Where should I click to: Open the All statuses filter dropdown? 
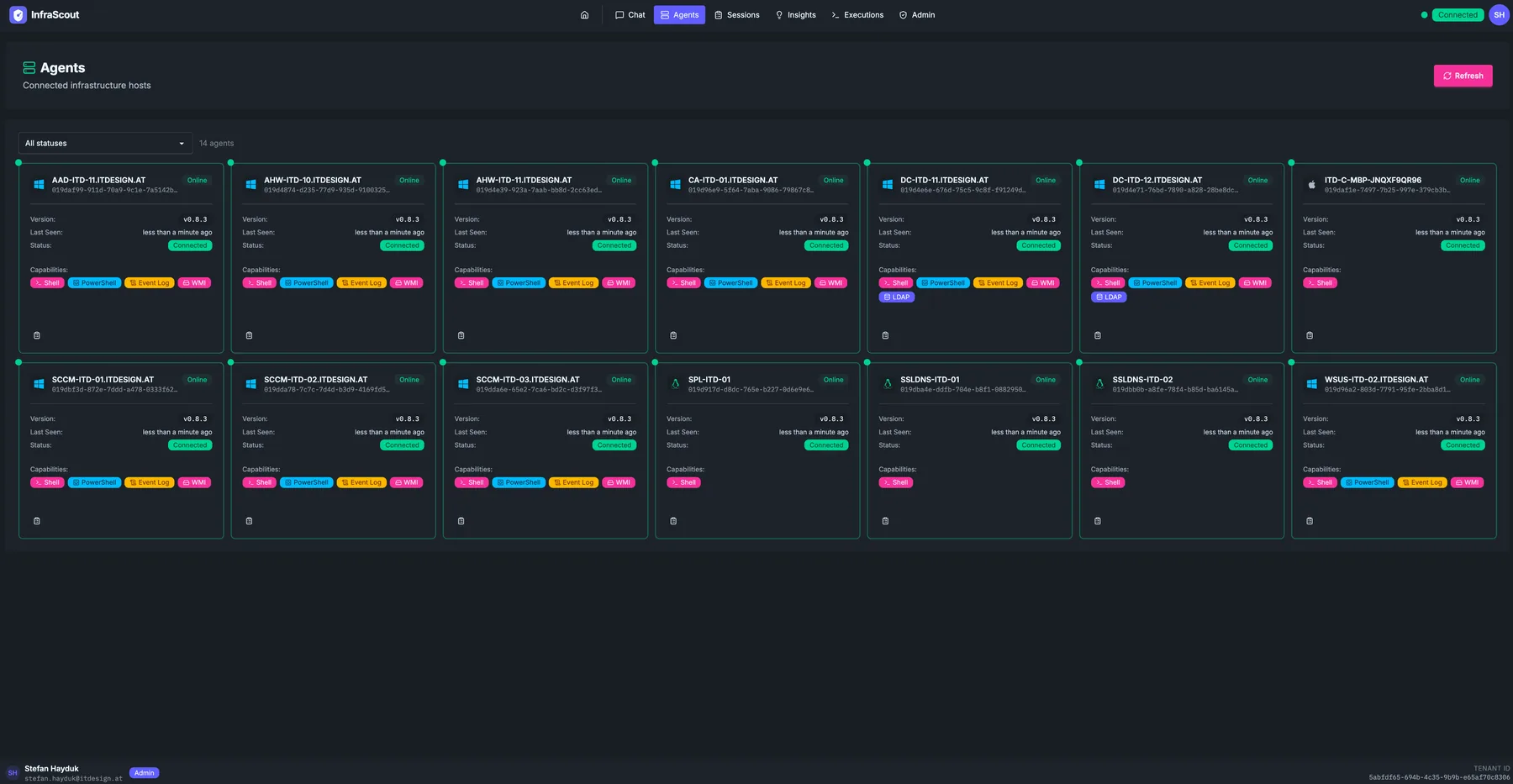tap(106, 143)
